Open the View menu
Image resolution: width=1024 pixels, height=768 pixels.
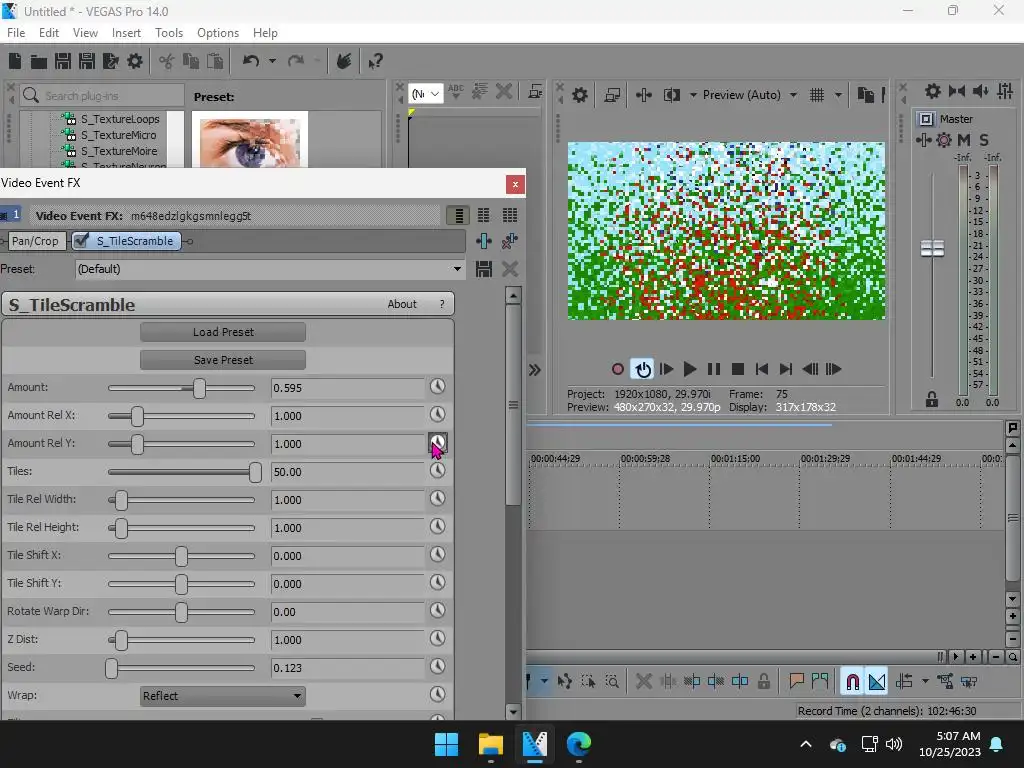point(85,33)
